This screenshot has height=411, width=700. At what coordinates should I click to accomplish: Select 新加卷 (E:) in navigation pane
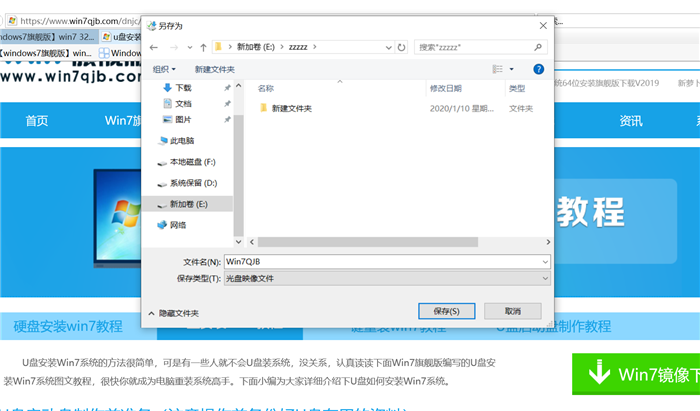coord(188,204)
